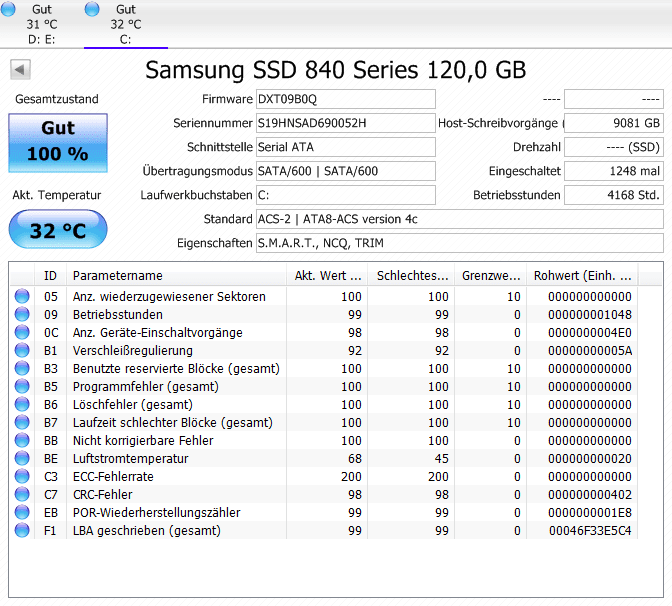This screenshot has width=672, height=606.
Task: Click raw value 000000000020
Action: tap(590, 459)
